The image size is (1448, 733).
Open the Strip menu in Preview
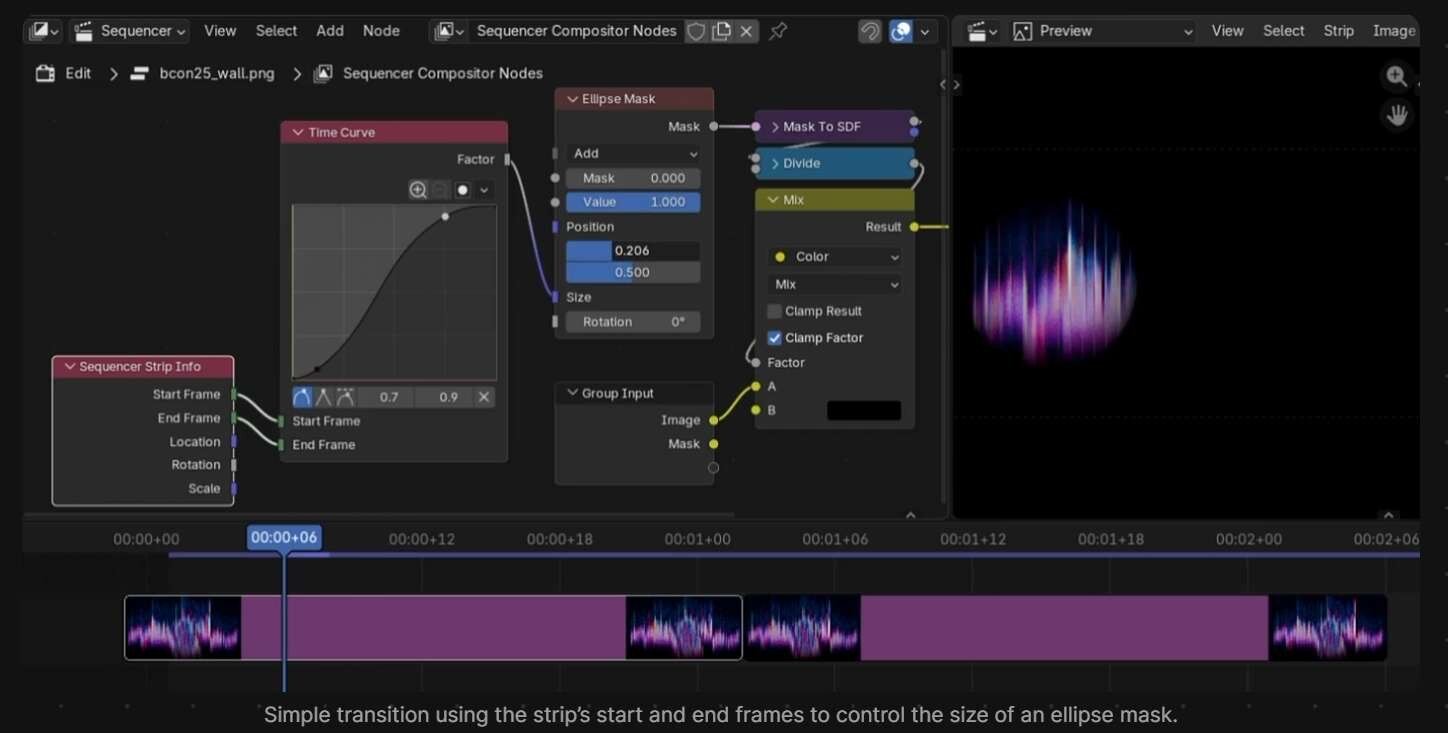coord(1338,31)
